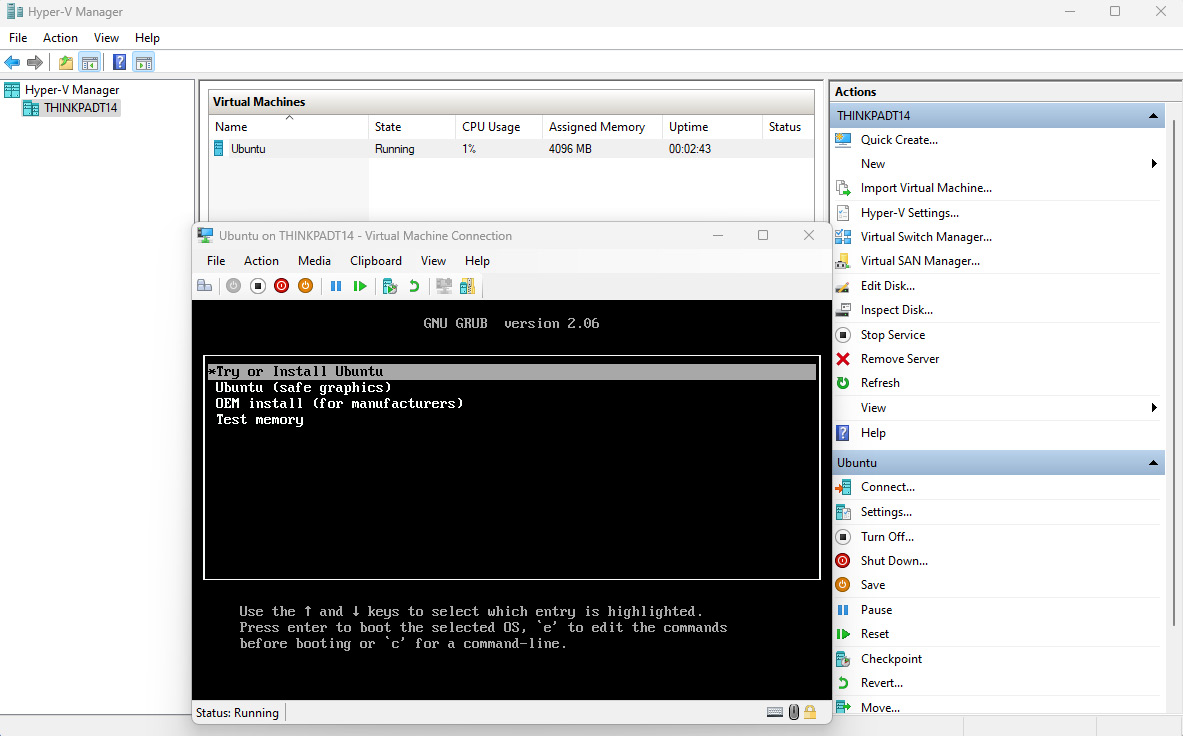Open Help menu in VM Connection window
This screenshot has height=736, width=1183.
point(477,261)
